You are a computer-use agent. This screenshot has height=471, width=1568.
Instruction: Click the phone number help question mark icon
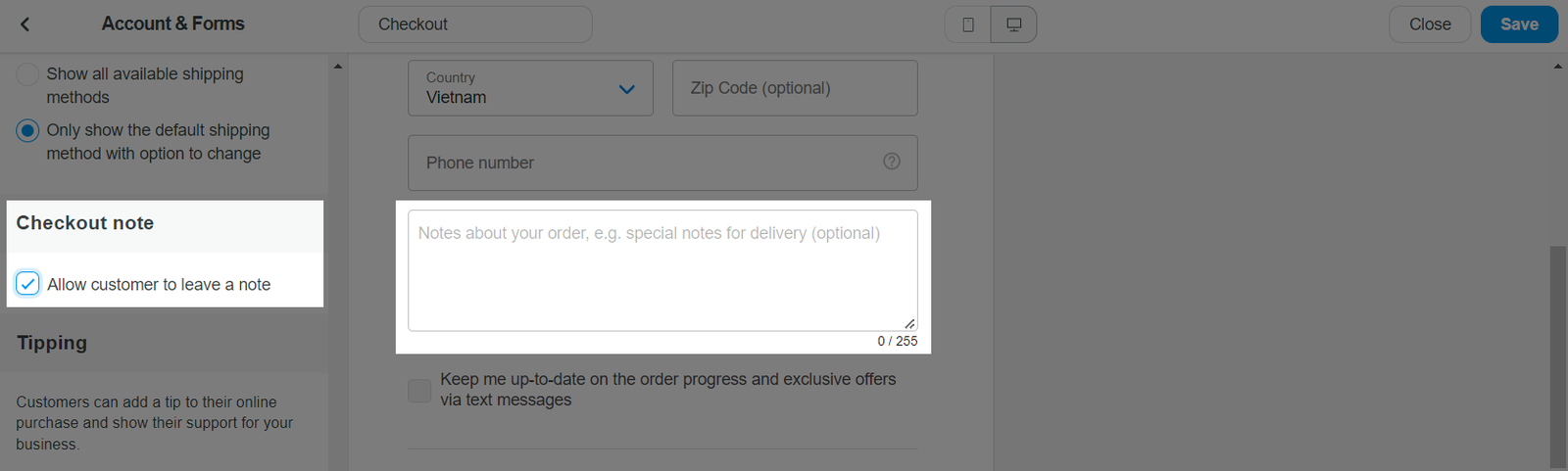pos(891,162)
